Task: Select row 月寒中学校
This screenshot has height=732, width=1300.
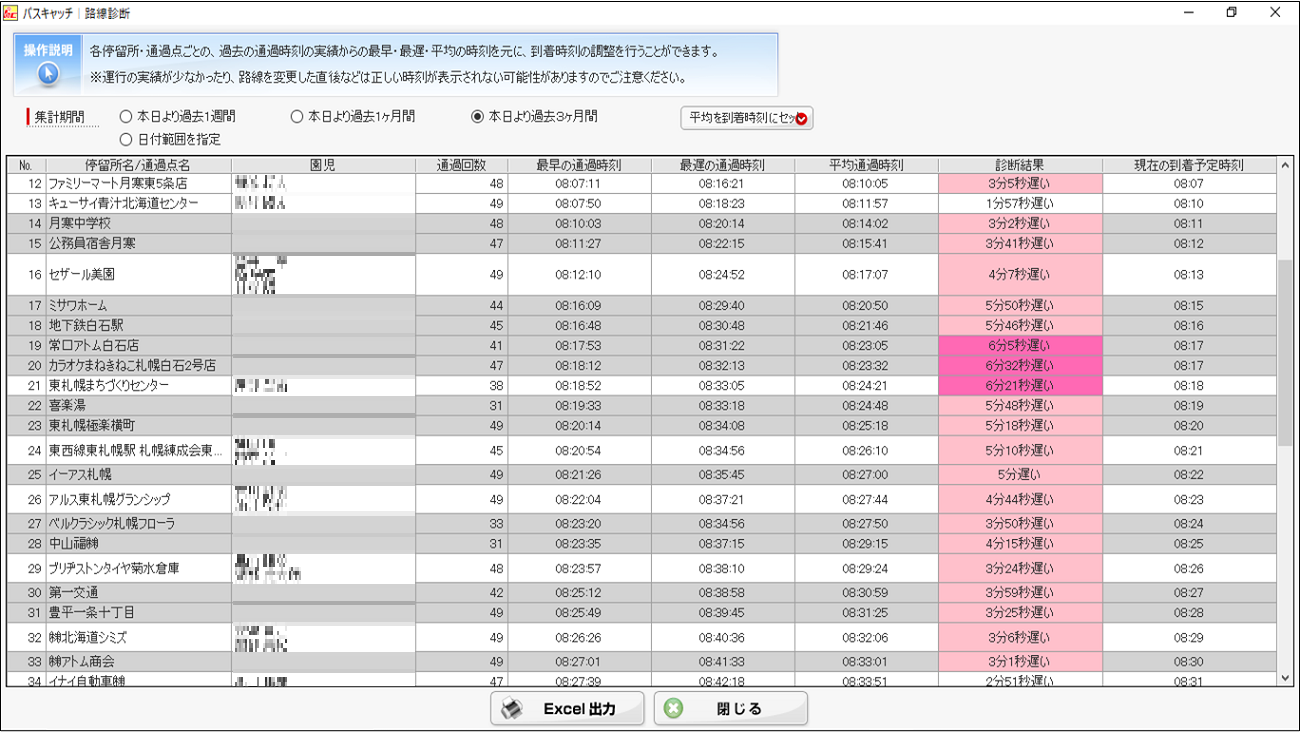Action: click(x=642, y=224)
